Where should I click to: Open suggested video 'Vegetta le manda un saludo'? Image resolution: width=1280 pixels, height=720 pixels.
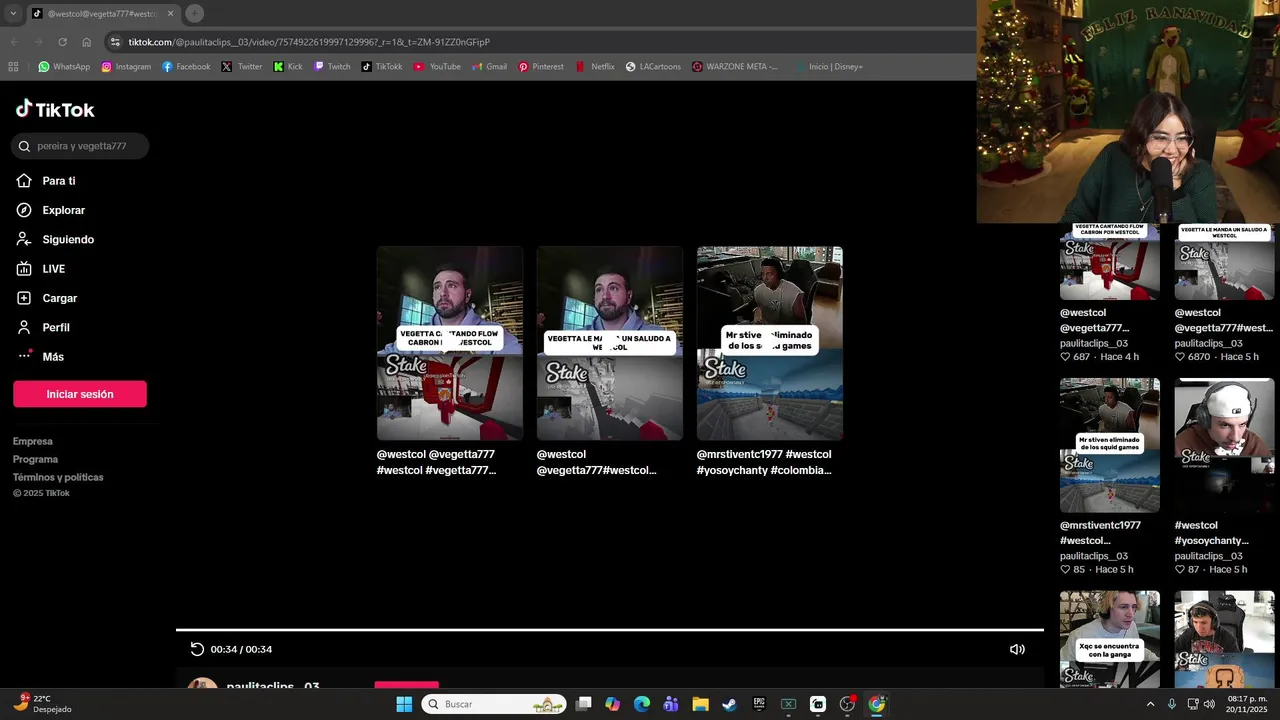[x=610, y=343]
